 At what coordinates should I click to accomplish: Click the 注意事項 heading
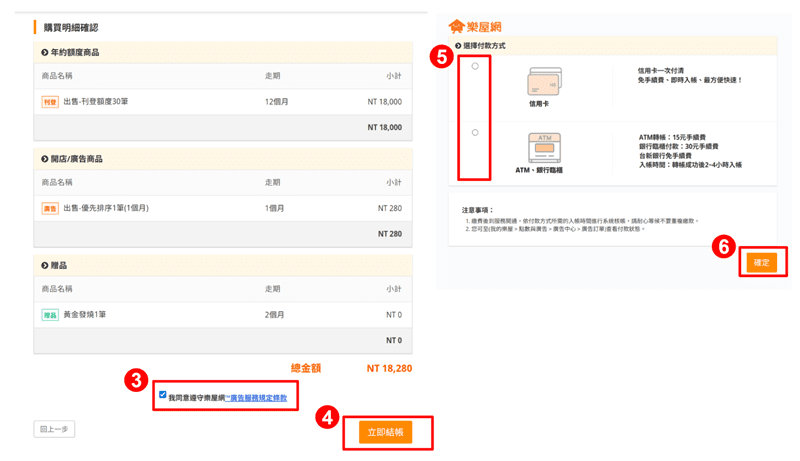(477, 210)
